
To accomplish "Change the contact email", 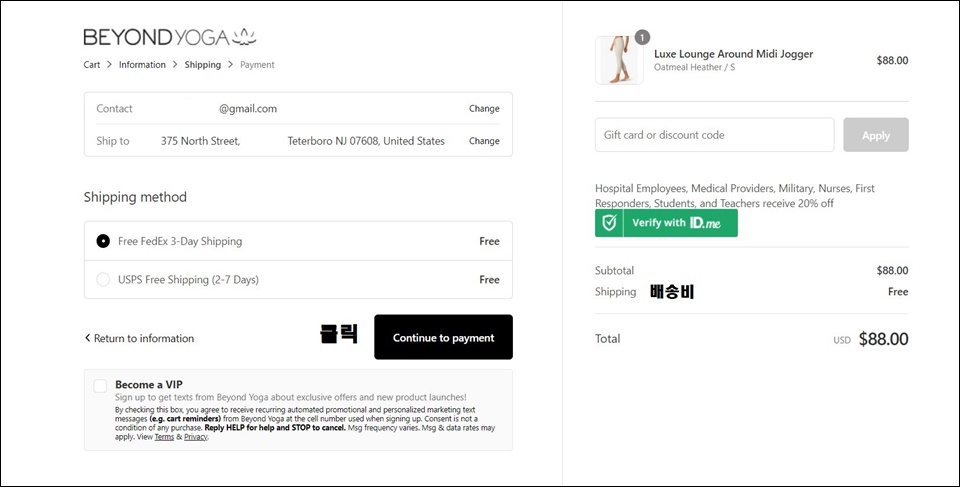I will pyautogui.click(x=484, y=108).
